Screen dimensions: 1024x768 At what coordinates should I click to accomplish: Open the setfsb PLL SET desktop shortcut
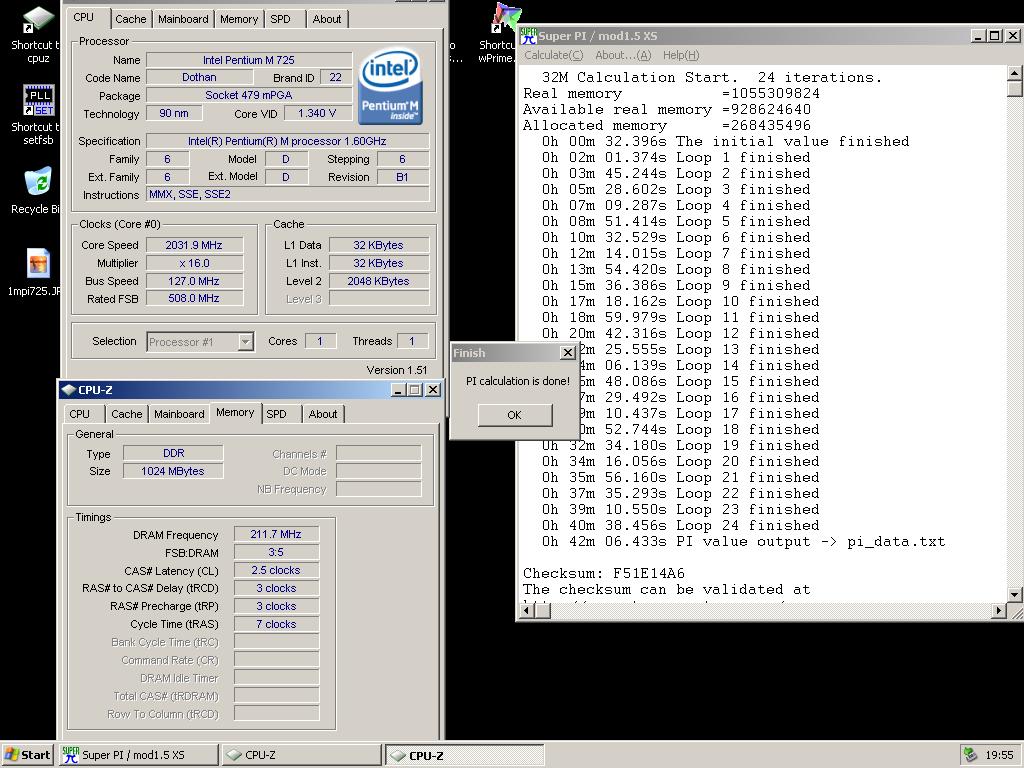(39, 100)
